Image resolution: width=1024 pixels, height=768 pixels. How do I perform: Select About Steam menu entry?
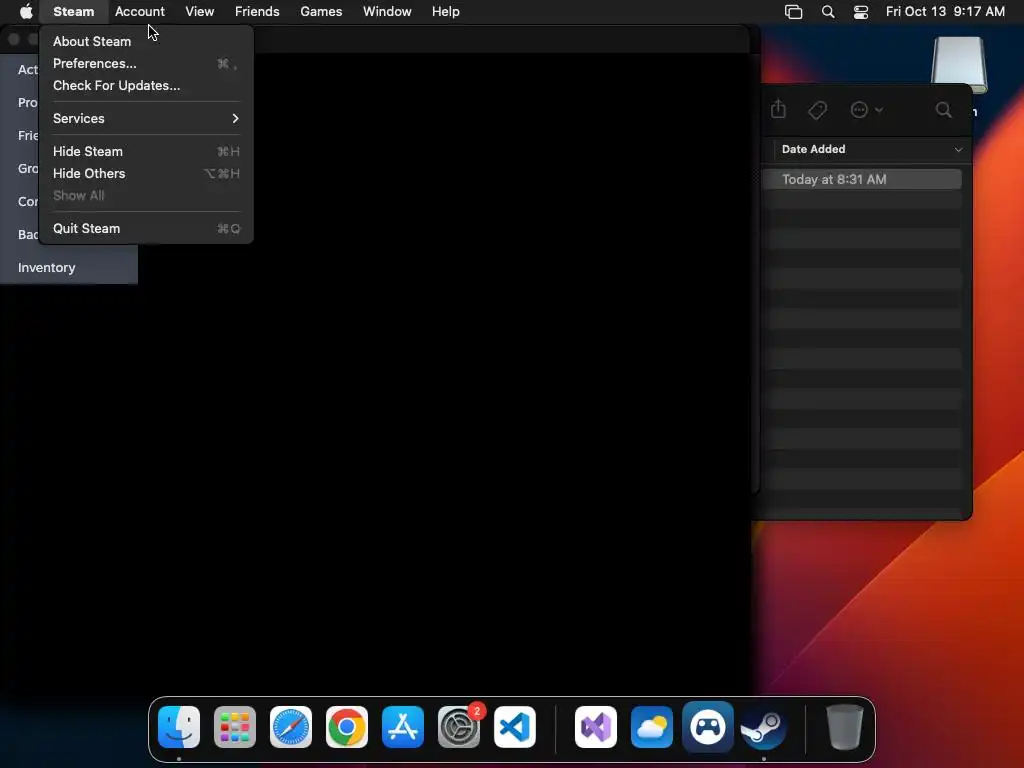(x=146, y=41)
